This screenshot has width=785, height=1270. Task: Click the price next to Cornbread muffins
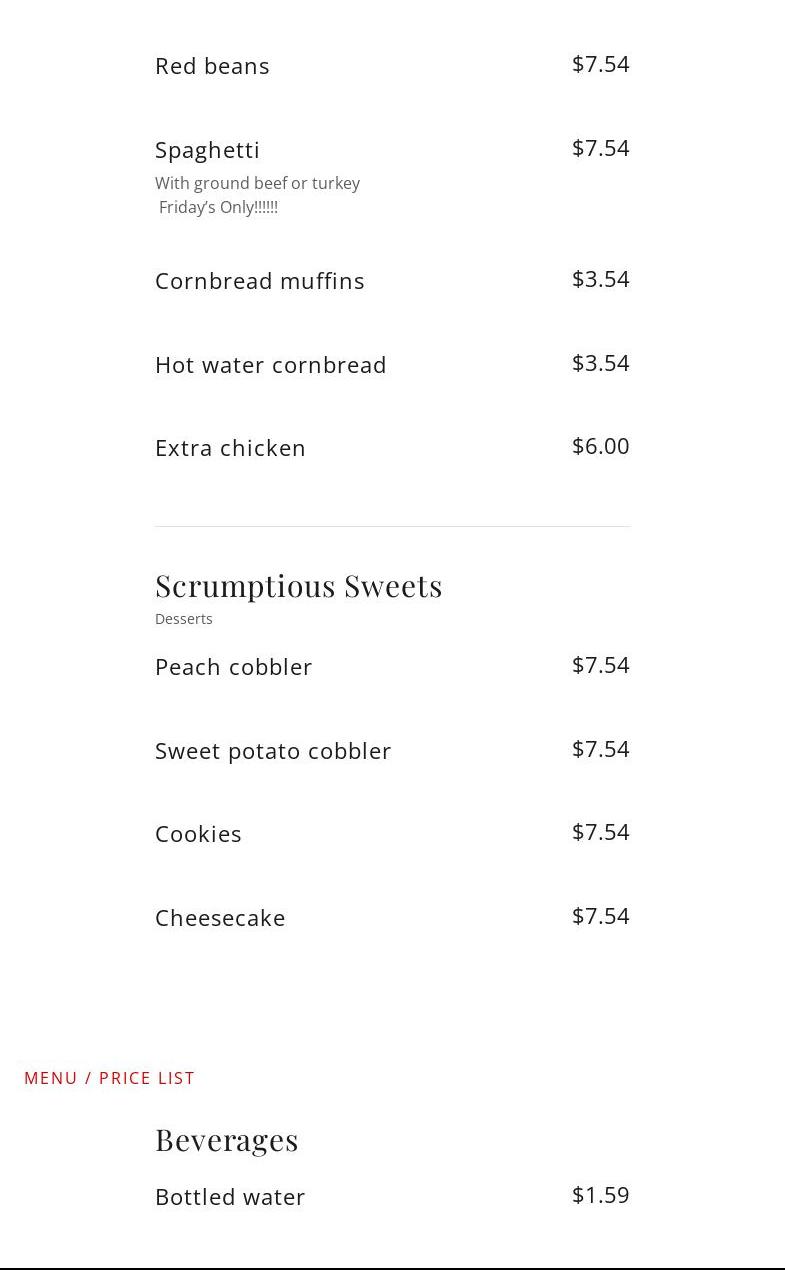pos(600,279)
